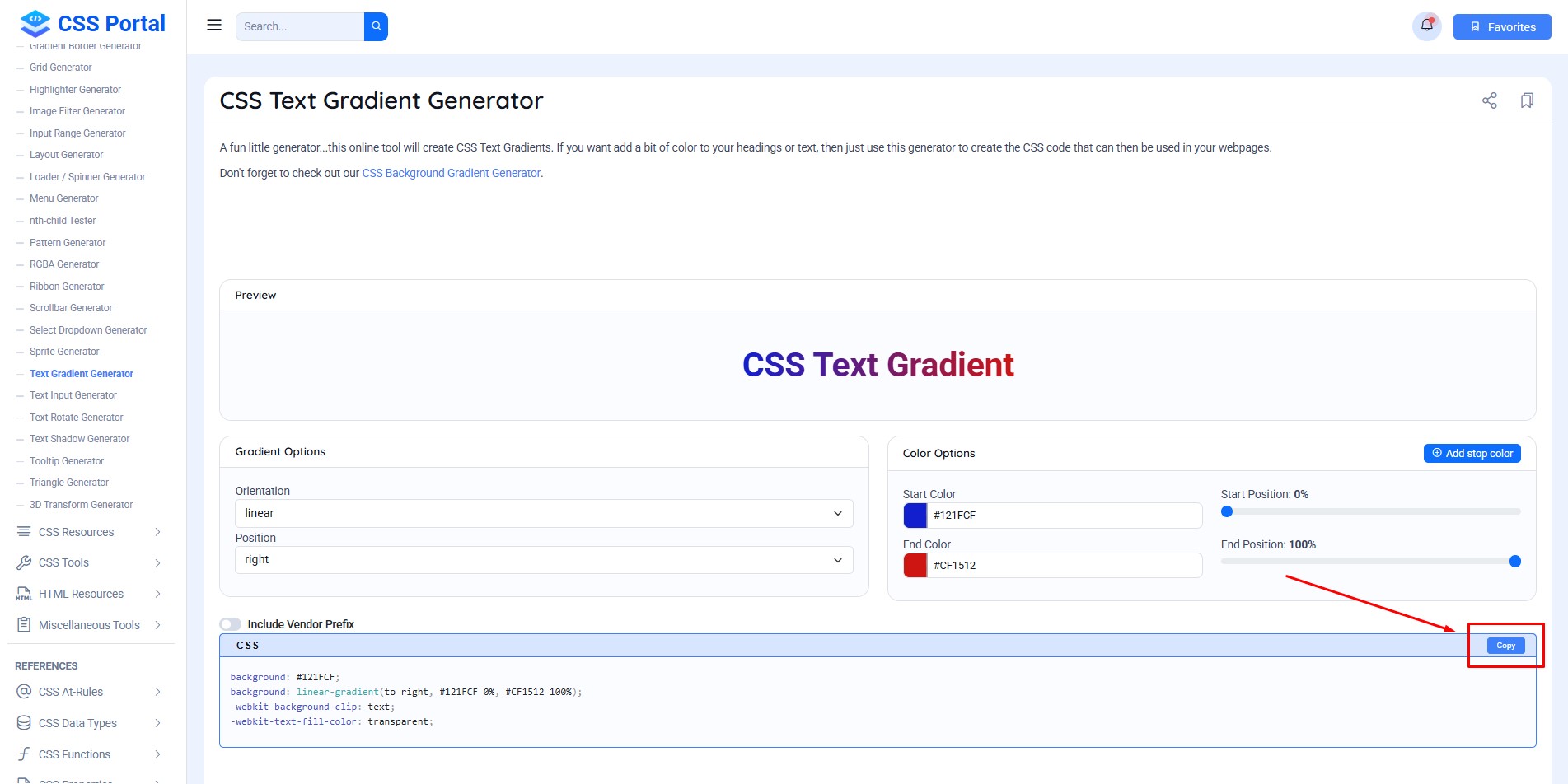
Task: Click the End Color hex input field
Action: click(1064, 566)
